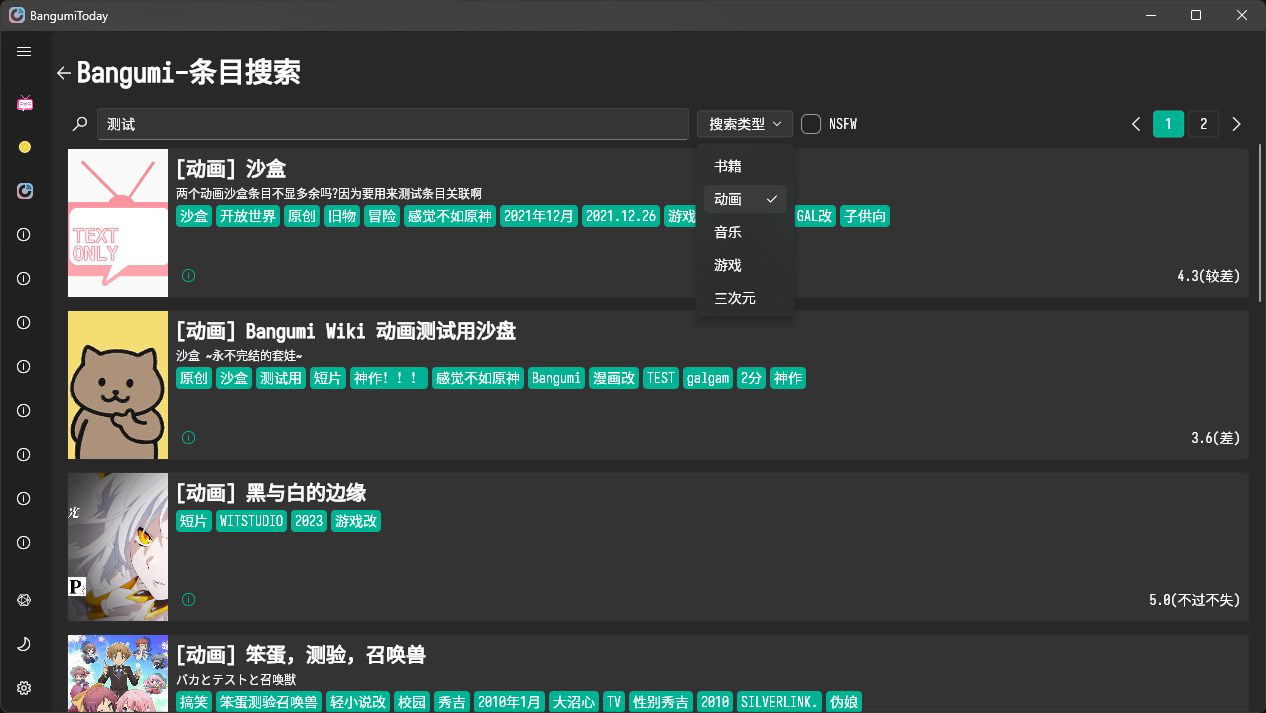
Task: Go to previous results page arrow
Action: (x=1136, y=124)
